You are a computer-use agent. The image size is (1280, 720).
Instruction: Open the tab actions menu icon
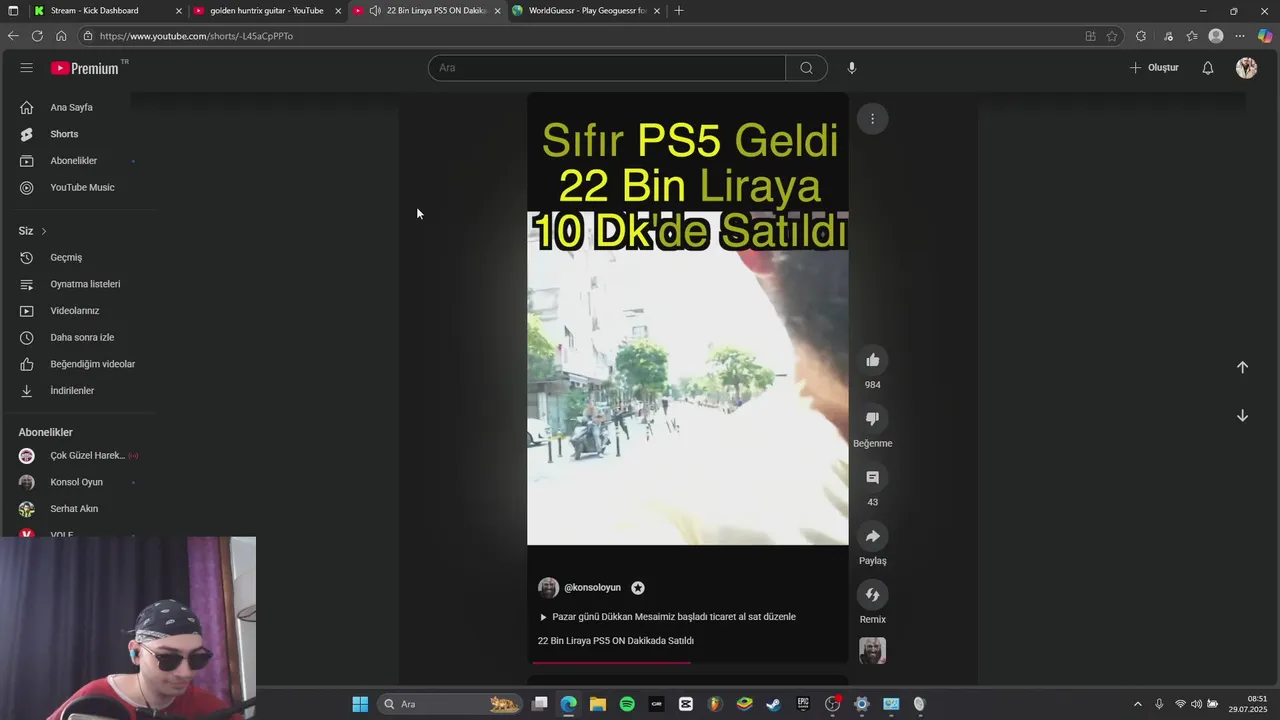click(x=13, y=10)
